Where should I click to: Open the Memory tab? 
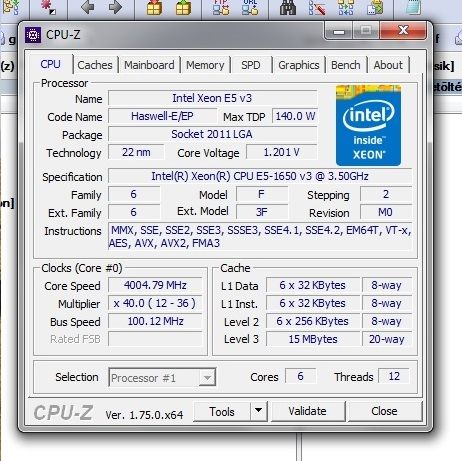tap(205, 65)
